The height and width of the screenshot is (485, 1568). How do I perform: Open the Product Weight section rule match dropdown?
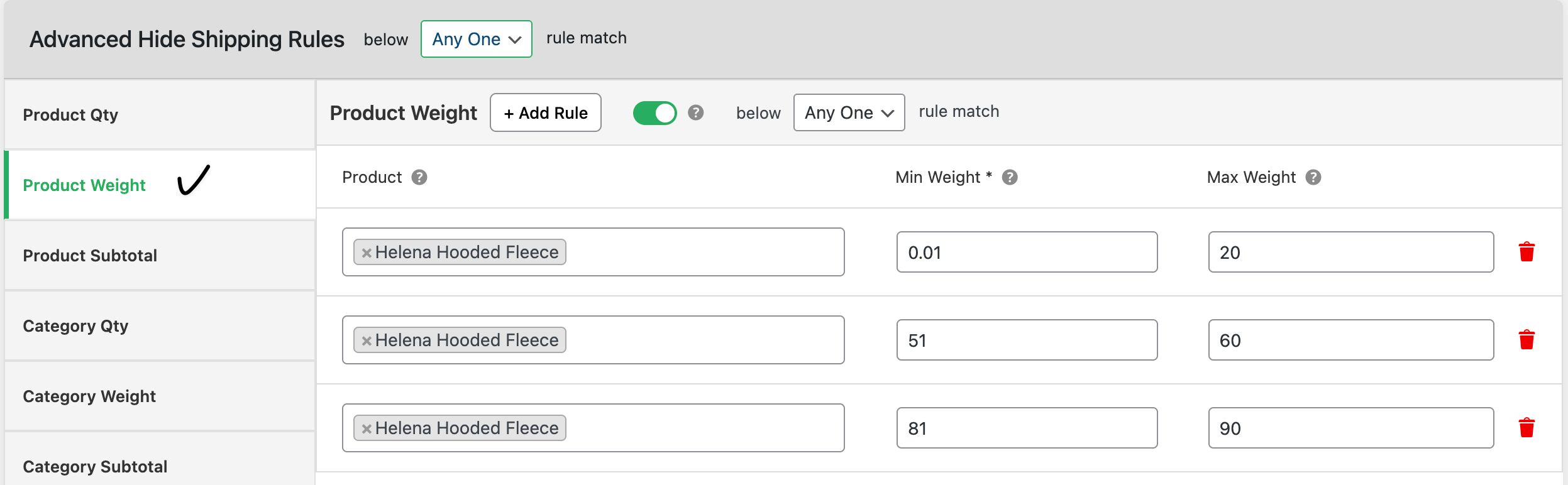(x=850, y=112)
